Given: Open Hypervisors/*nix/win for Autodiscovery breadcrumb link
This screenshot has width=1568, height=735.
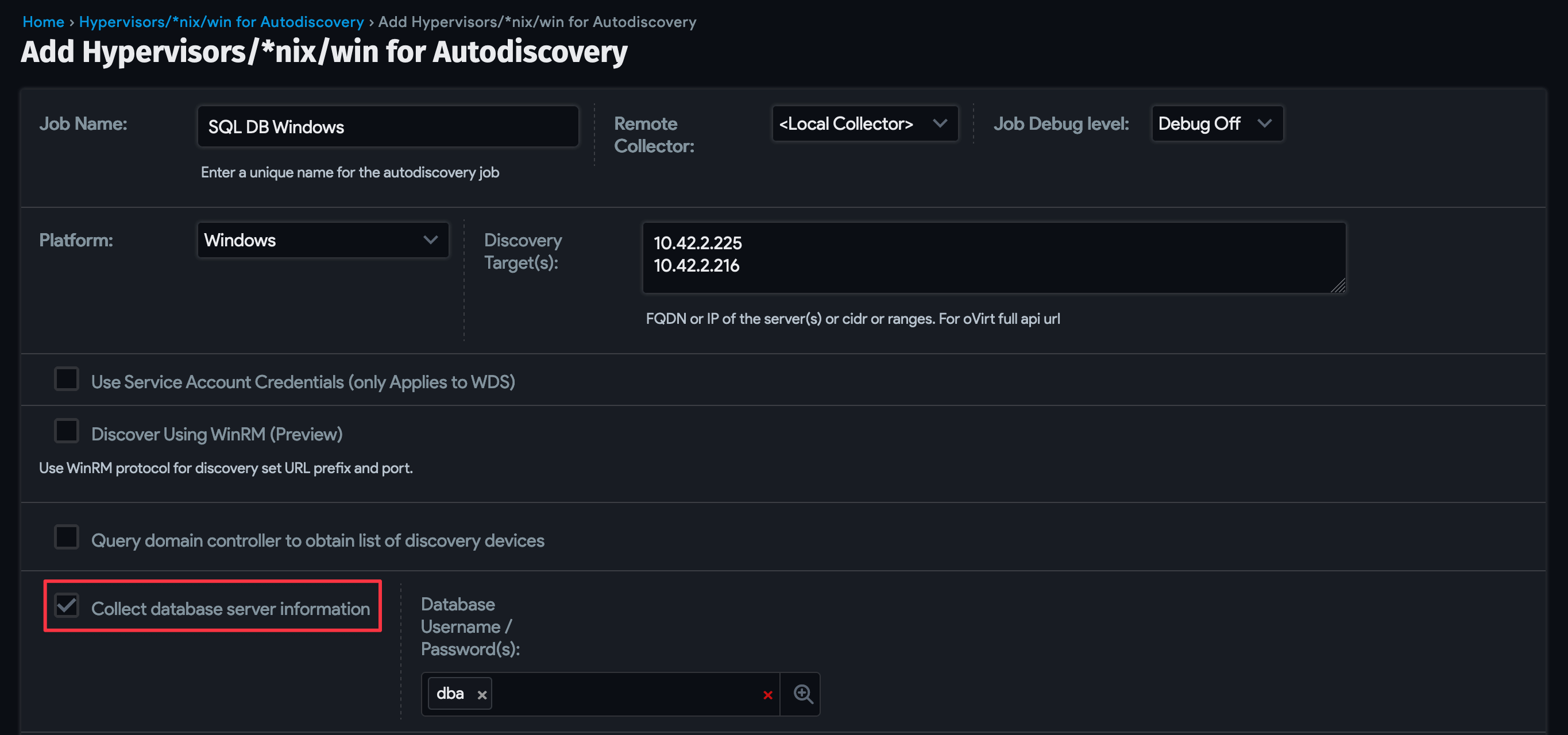Looking at the screenshot, I should click(221, 21).
